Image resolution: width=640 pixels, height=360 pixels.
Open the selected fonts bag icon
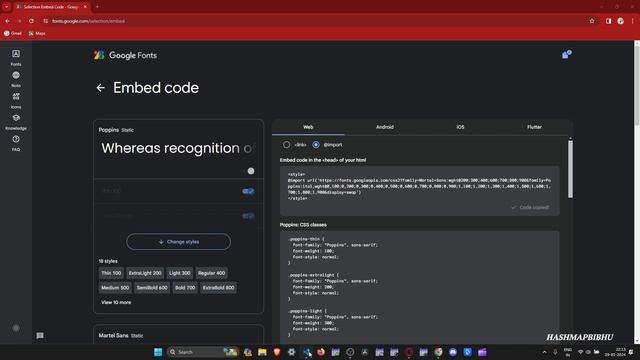pos(566,54)
